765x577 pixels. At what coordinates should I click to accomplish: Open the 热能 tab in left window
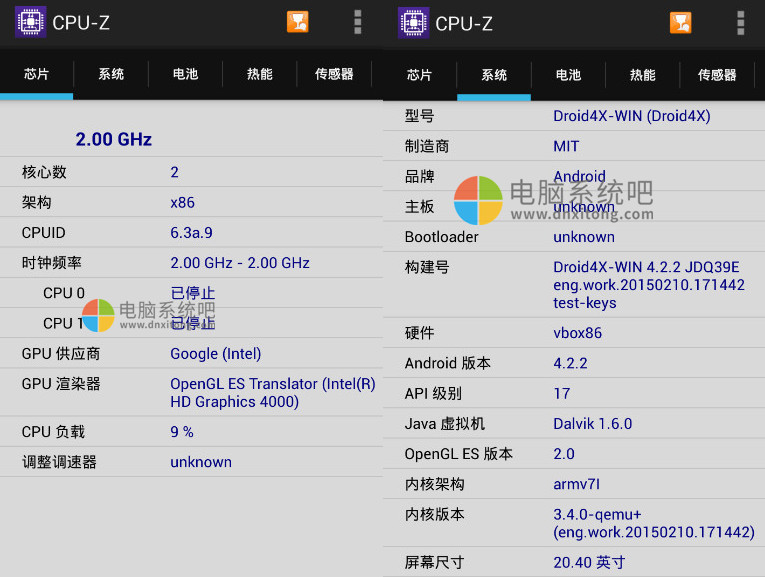(x=260, y=74)
